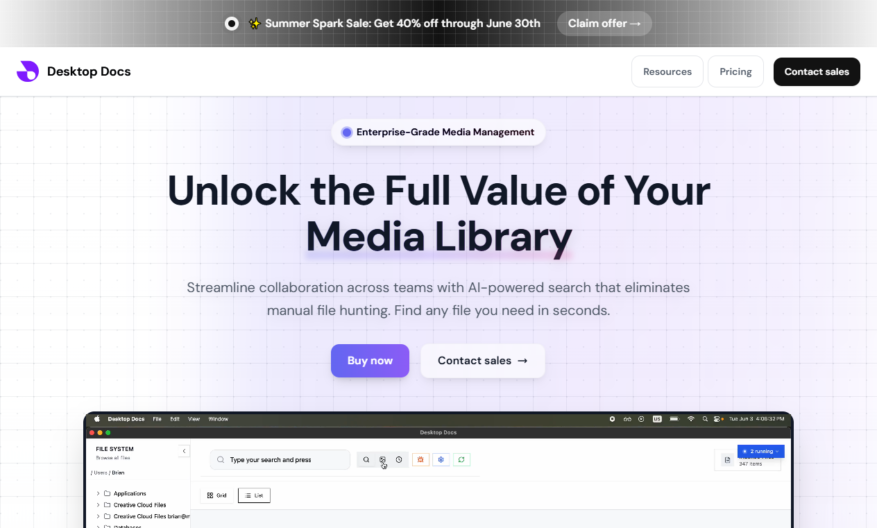
Task: Click the Creative Cloud Files folder icon
Action: (107, 505)
